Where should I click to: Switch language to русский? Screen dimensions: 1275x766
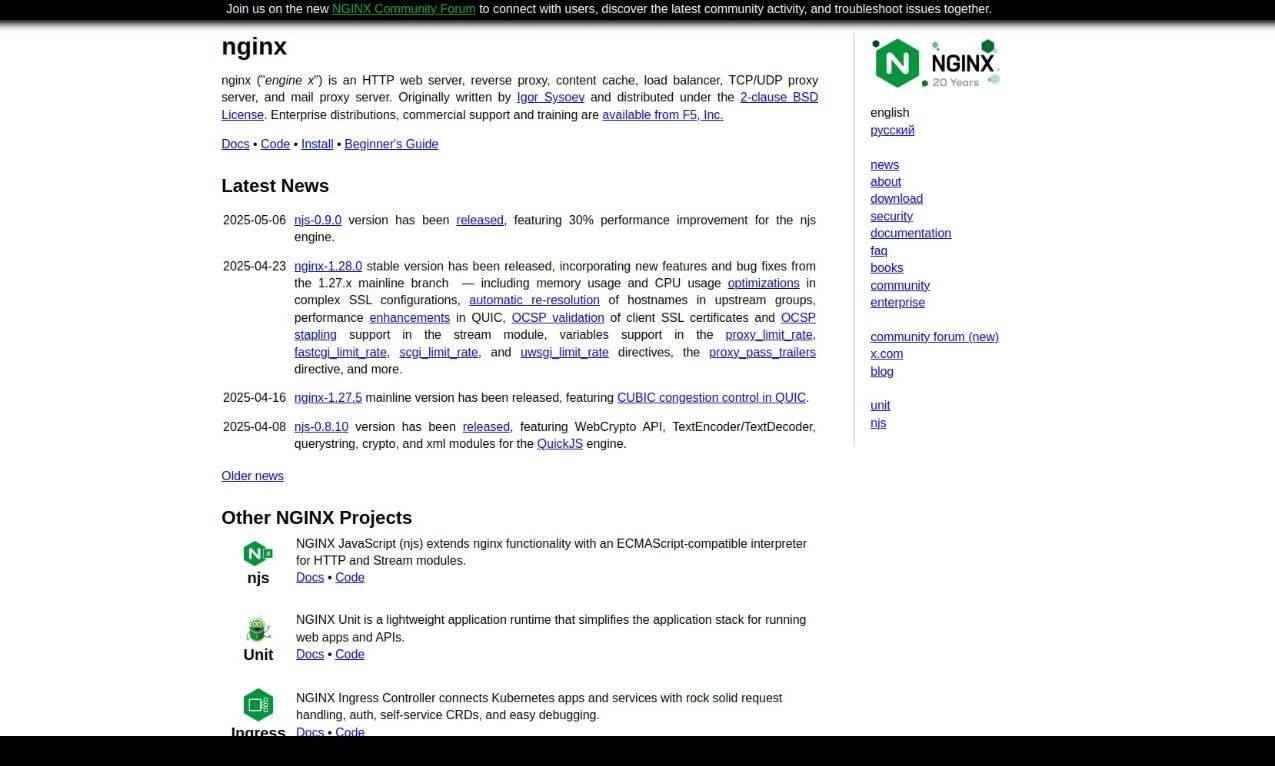892,130
